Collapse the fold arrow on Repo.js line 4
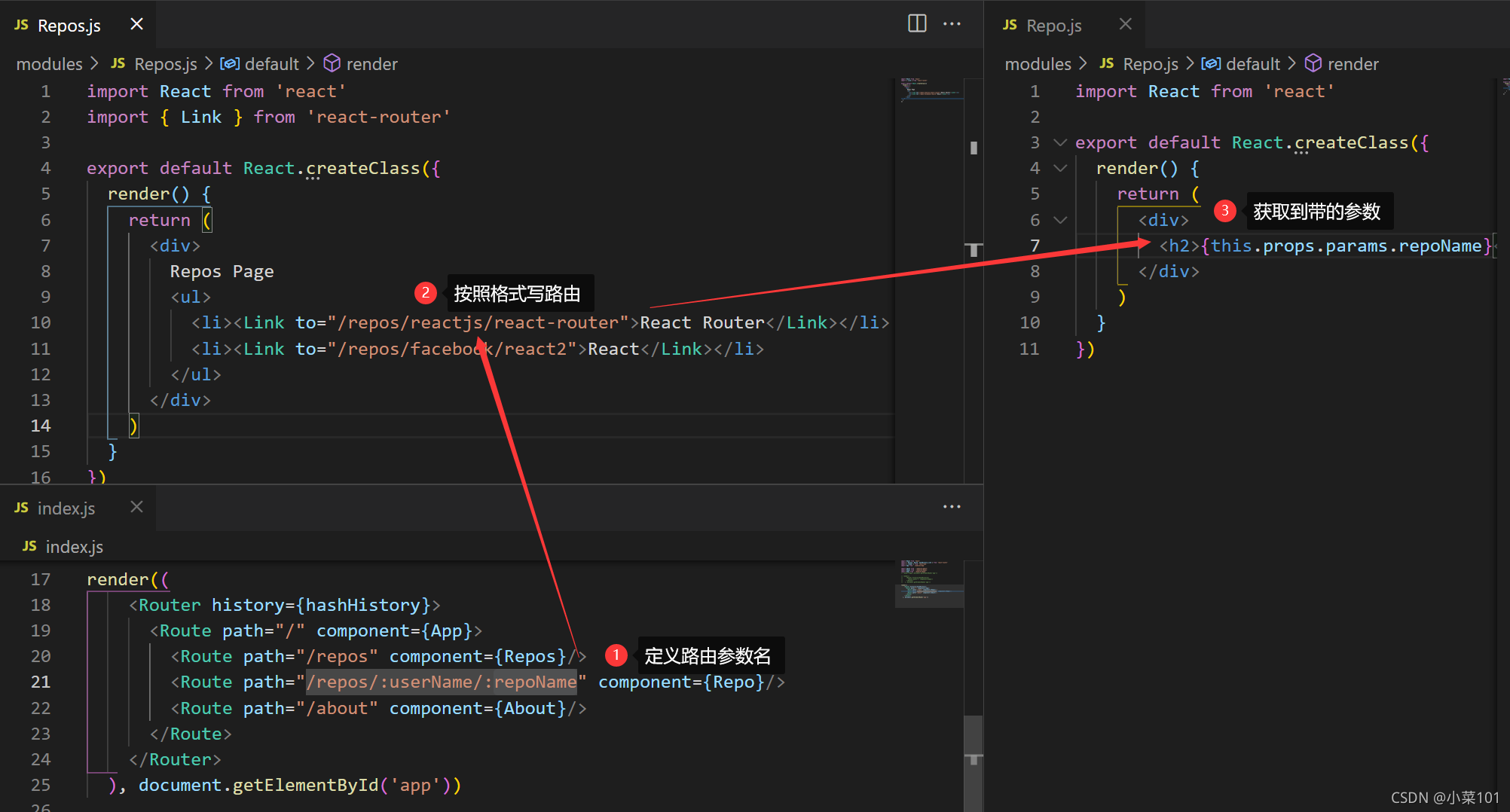Screen dimensions: 1510x812 pyautogui.click(x=1060, y=168)
